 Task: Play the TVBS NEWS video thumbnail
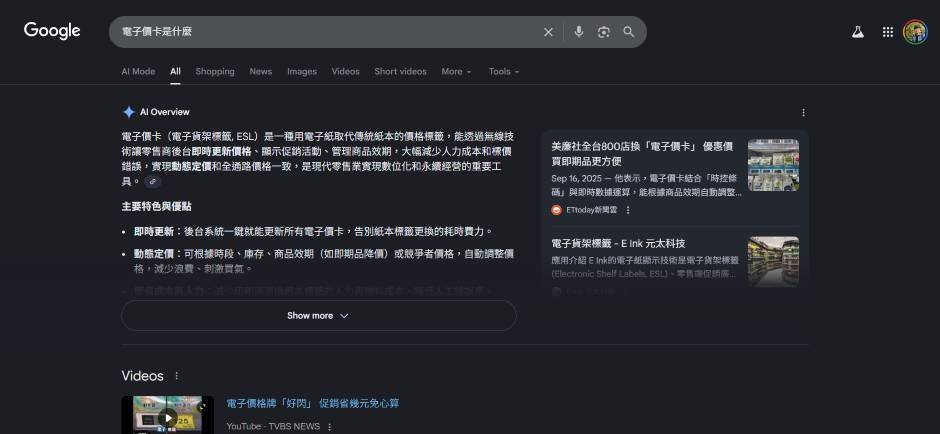tap(167, 416)
